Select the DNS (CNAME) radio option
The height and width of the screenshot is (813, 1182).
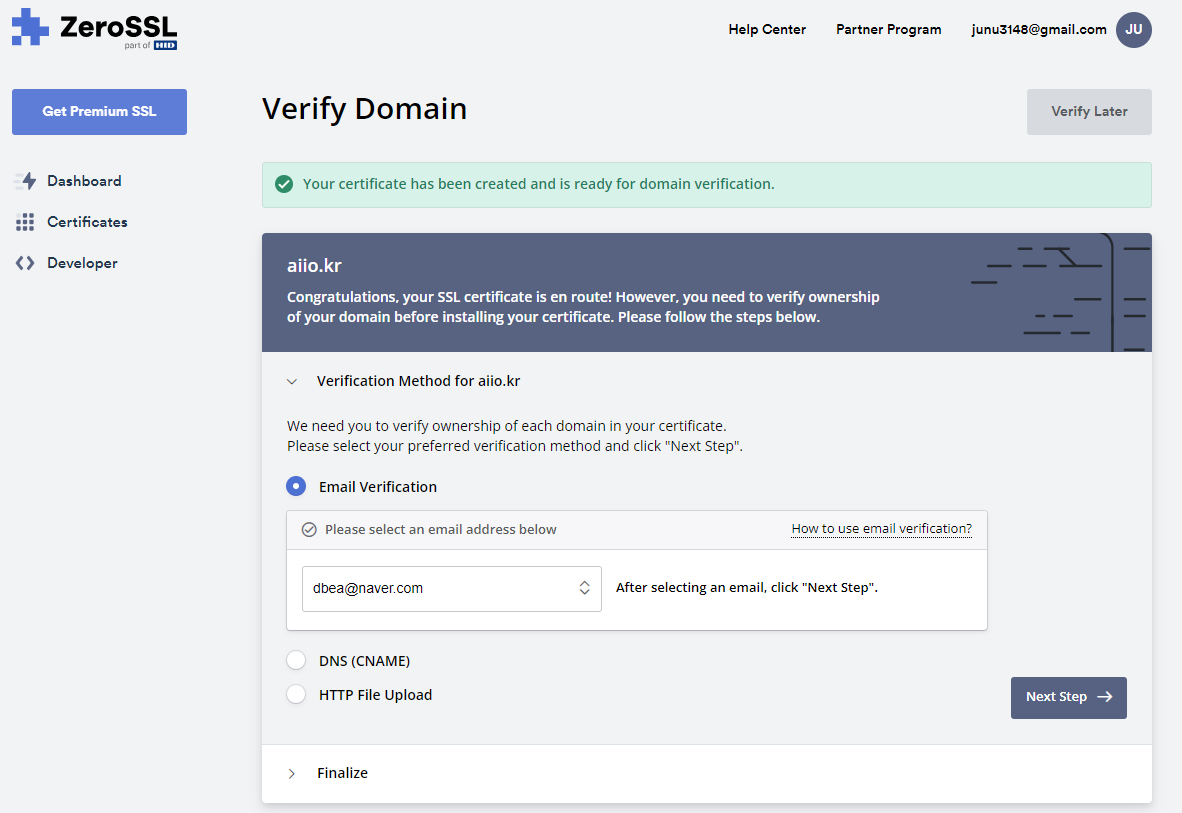pos(296,661)
